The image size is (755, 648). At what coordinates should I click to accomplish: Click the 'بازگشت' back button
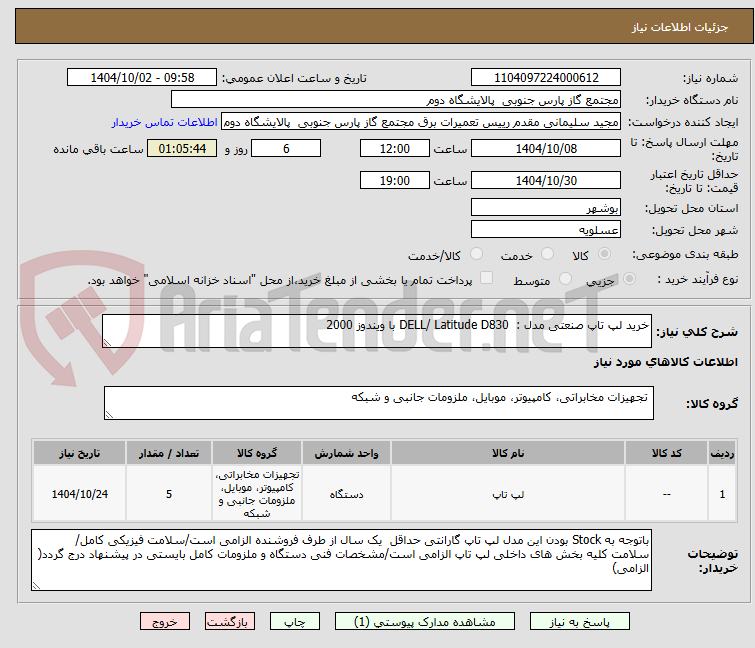[230, 622]
